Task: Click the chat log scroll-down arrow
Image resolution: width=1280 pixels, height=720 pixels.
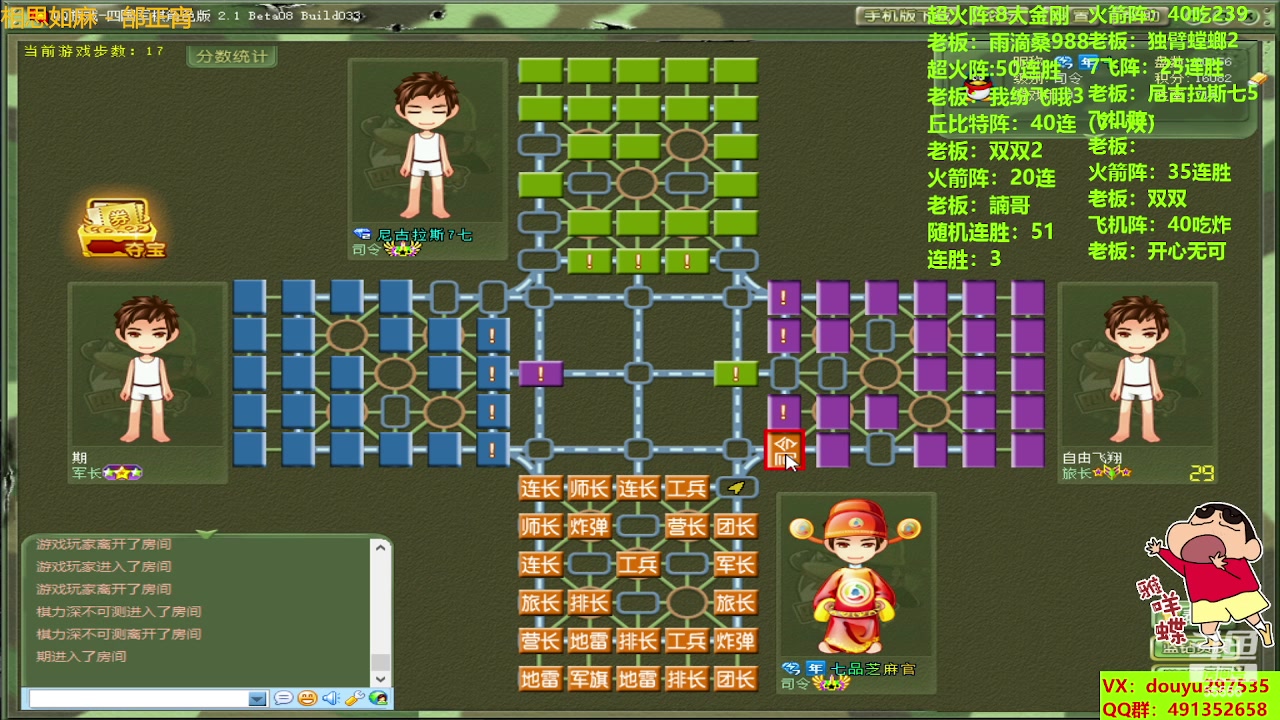Action: point(380,678)
